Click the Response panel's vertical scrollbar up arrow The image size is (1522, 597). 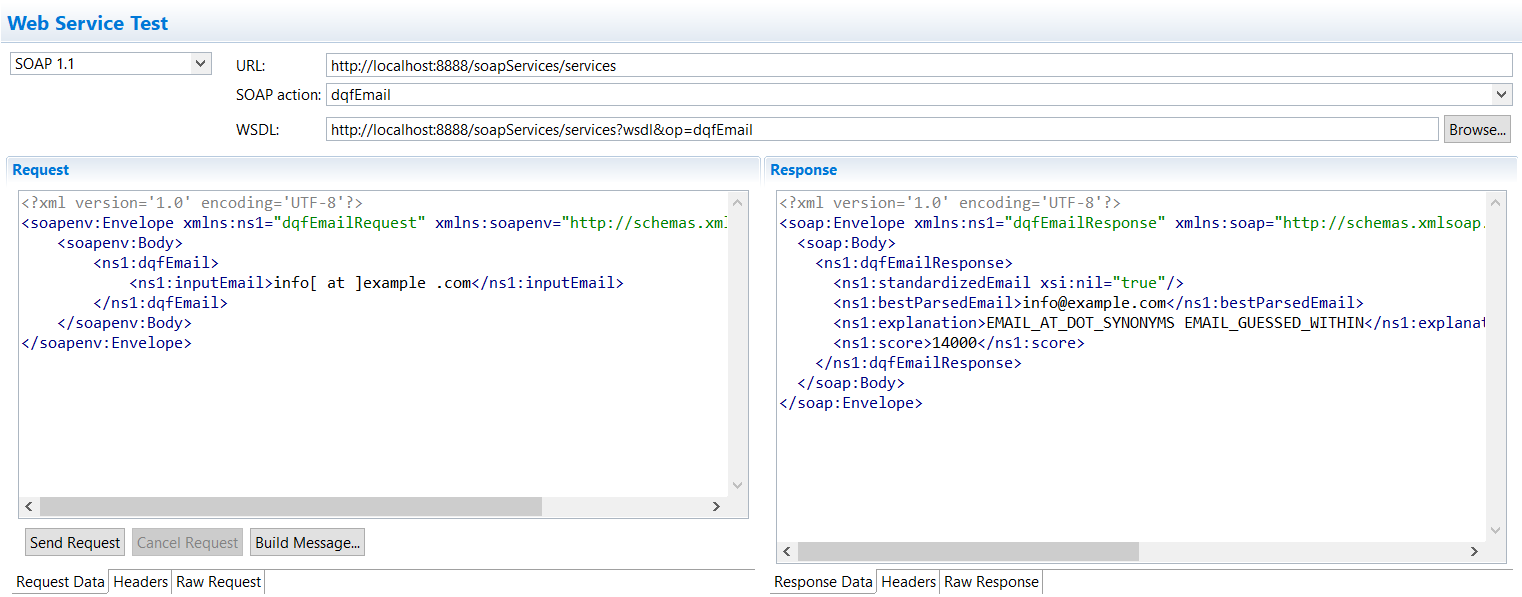[1496, 202]
